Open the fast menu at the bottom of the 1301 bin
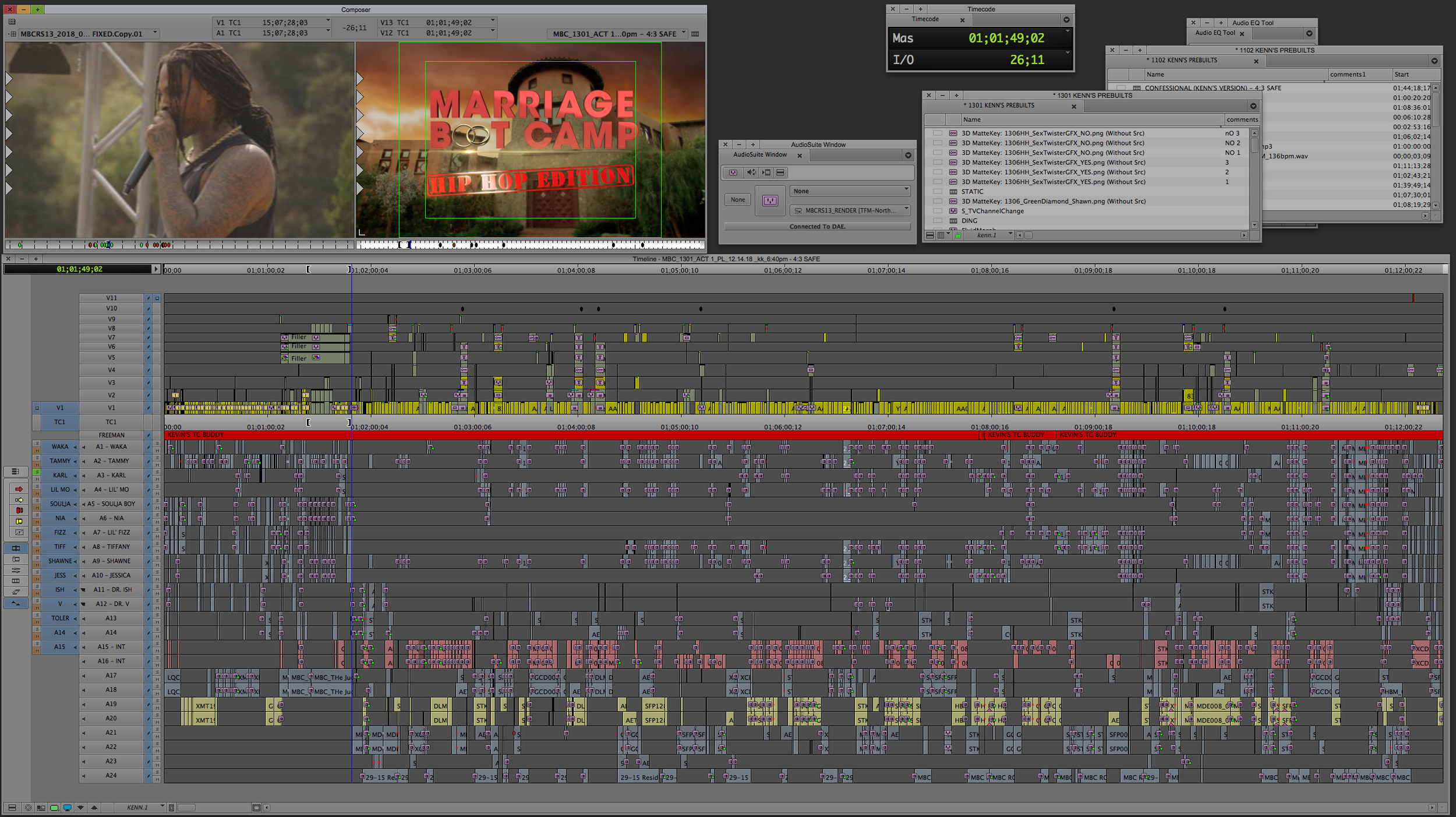This screenshot has width=1456, height=817. click(x=930, y=235)
